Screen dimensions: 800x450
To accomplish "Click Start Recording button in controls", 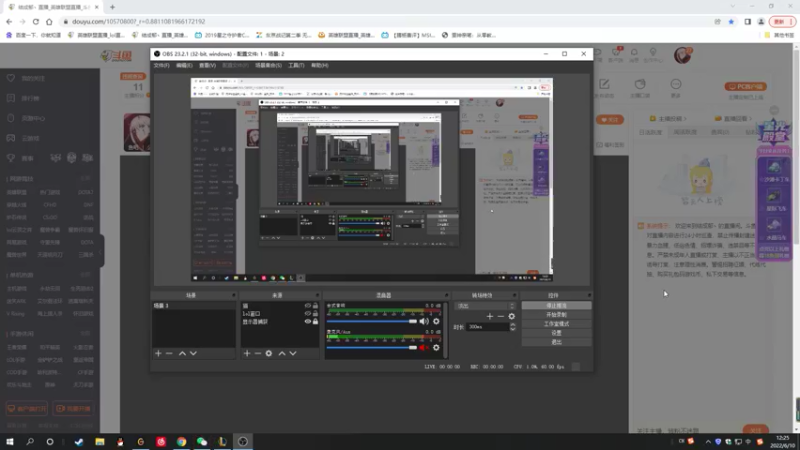I will pos(556,315).
